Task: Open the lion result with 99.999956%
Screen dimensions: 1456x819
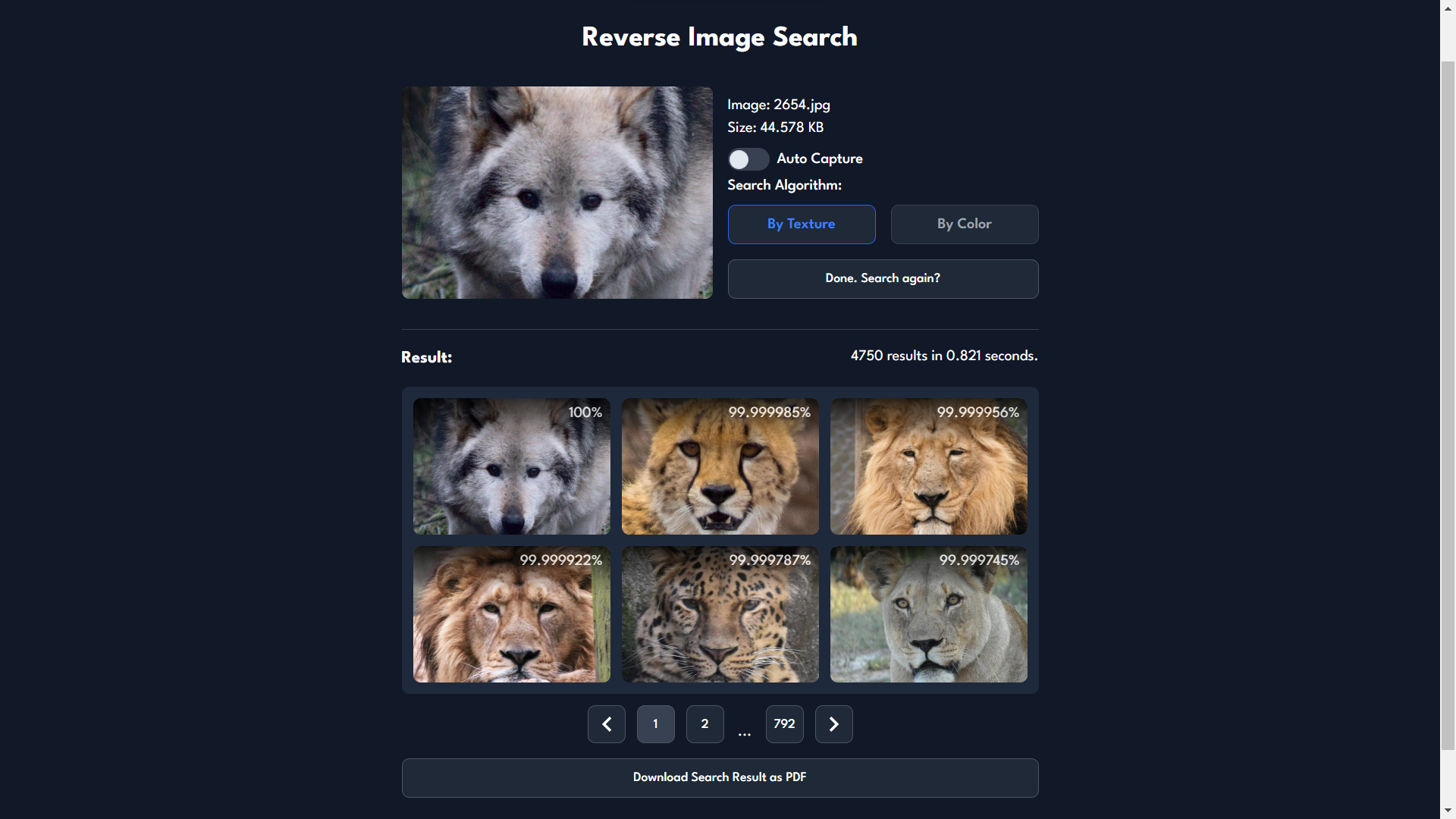Action: (928, 466)
